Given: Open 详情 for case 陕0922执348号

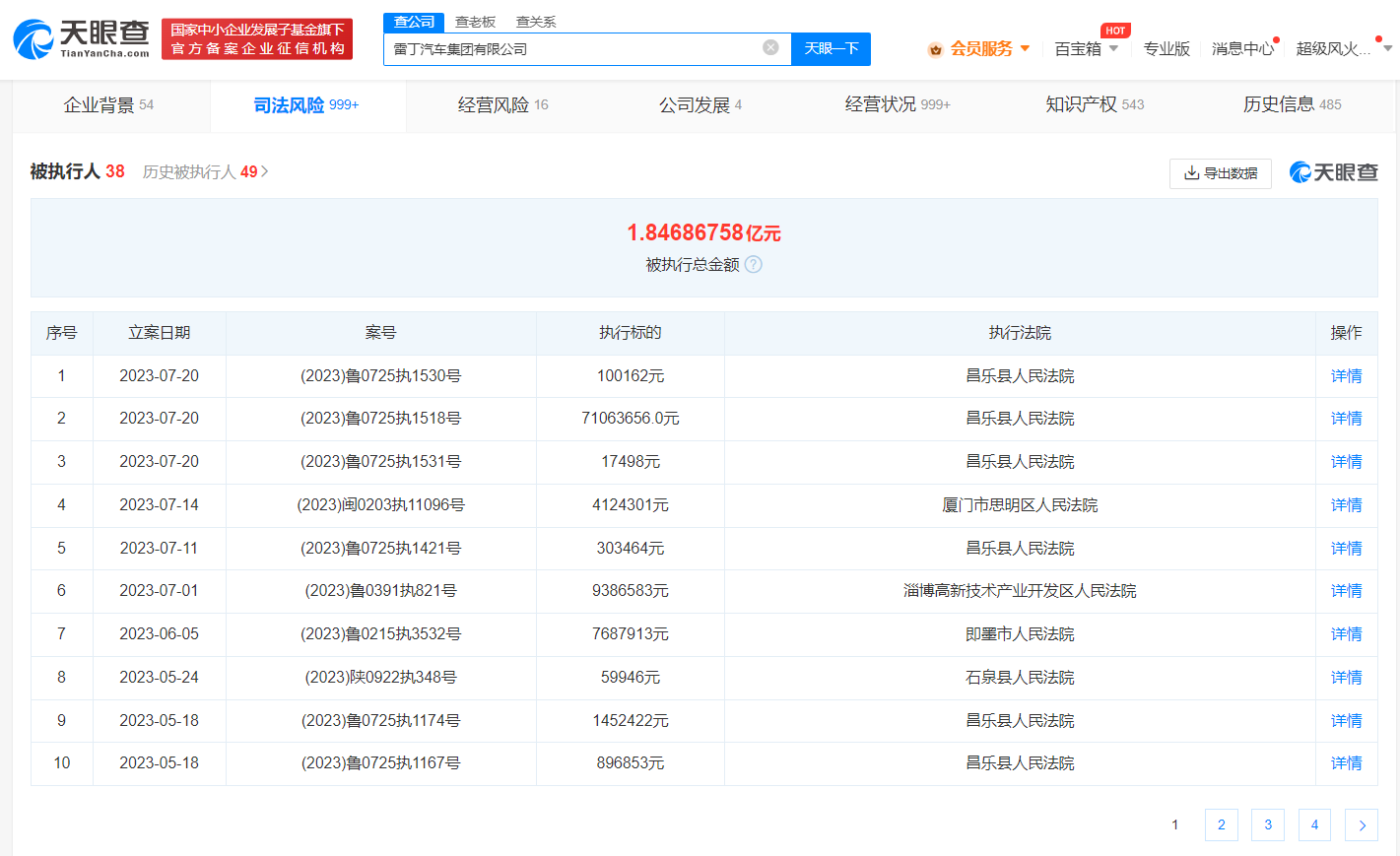Looking at the screenshot, I should (x=1346, y=678).
